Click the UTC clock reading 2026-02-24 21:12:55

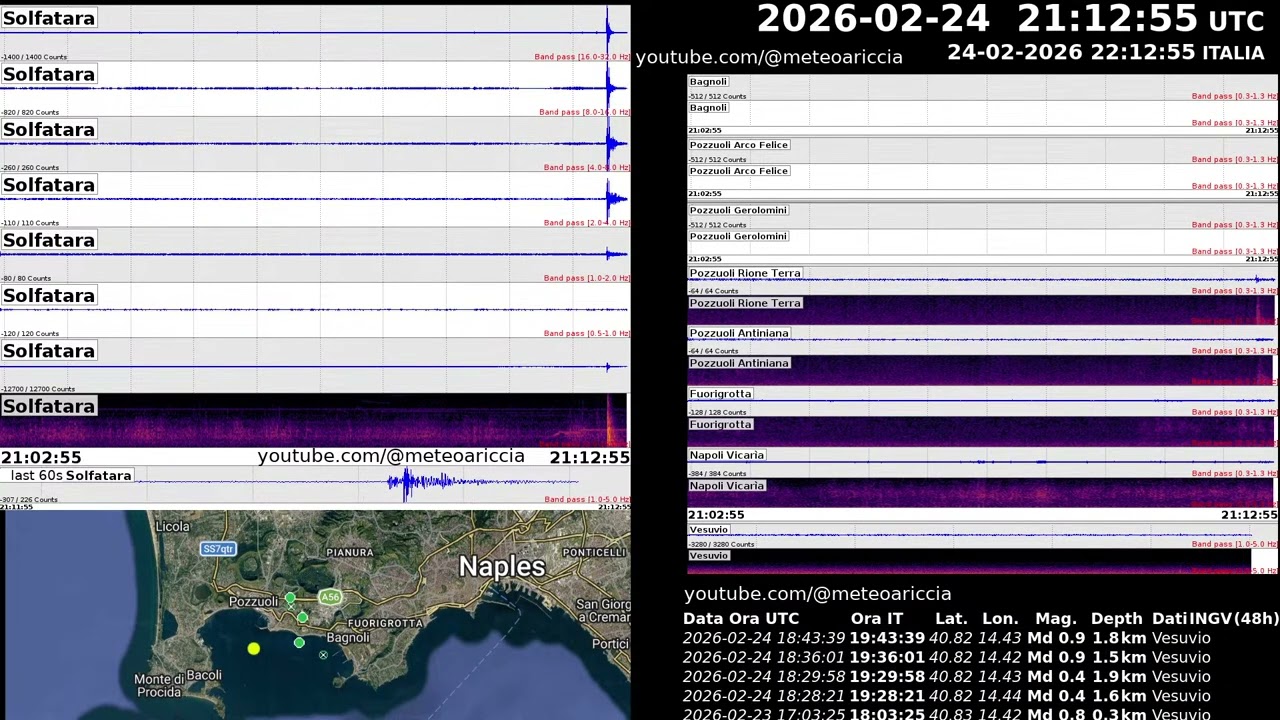[1010, 19]
